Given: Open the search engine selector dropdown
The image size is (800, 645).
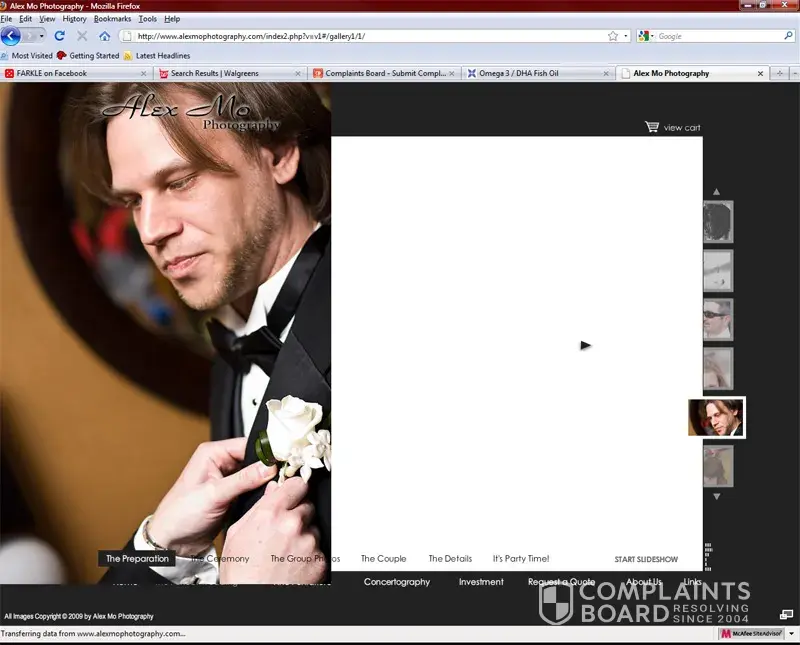Looking at the screenshot, I should tap(647, 36).
